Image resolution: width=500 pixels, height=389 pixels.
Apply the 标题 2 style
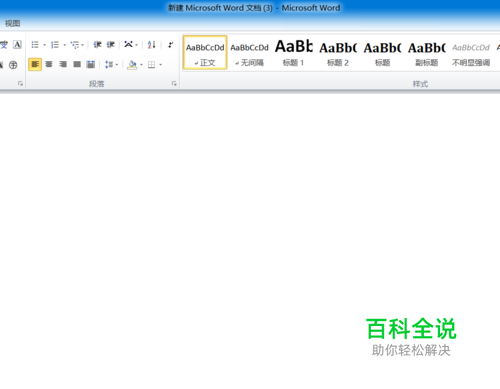[338, 52]
